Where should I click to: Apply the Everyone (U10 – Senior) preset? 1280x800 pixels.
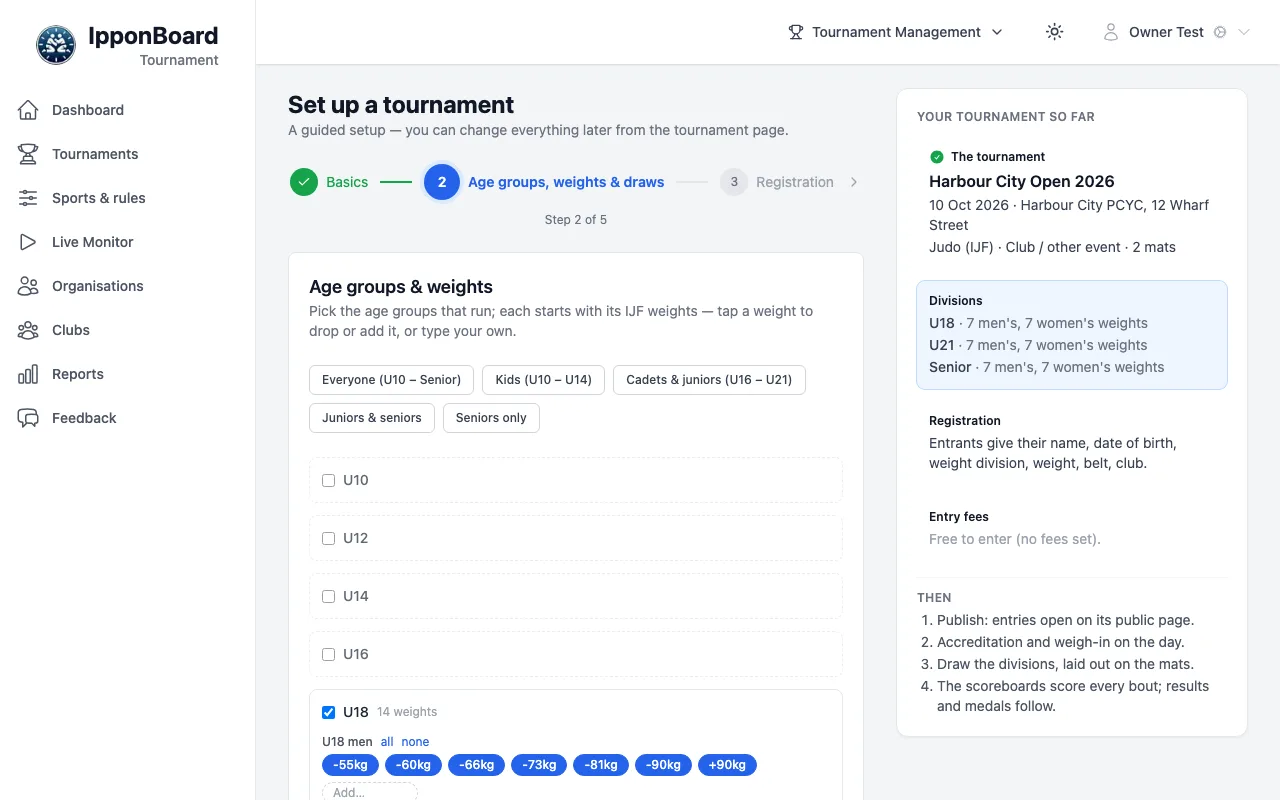click(x=391, y=380)
